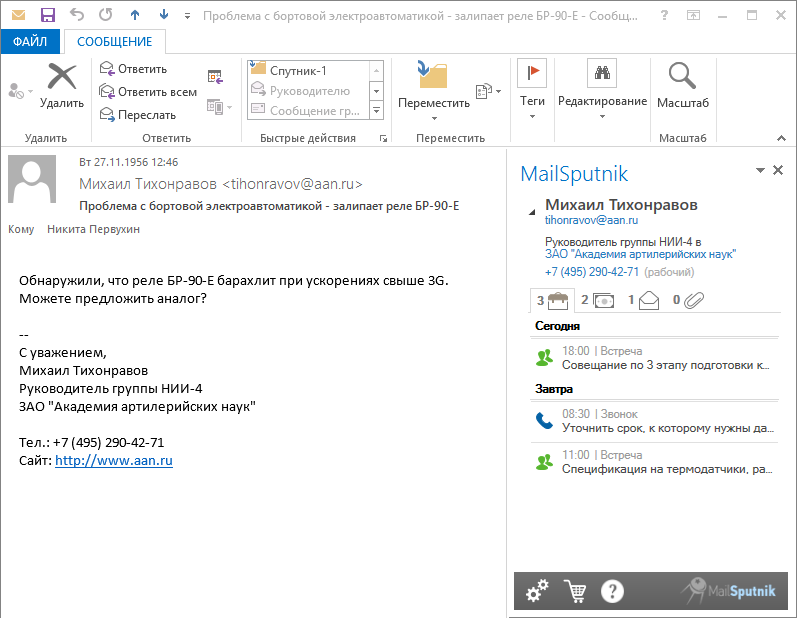Open Быстрые действия dialog launcher
797x618 pixels.
[x=383, y=138]
